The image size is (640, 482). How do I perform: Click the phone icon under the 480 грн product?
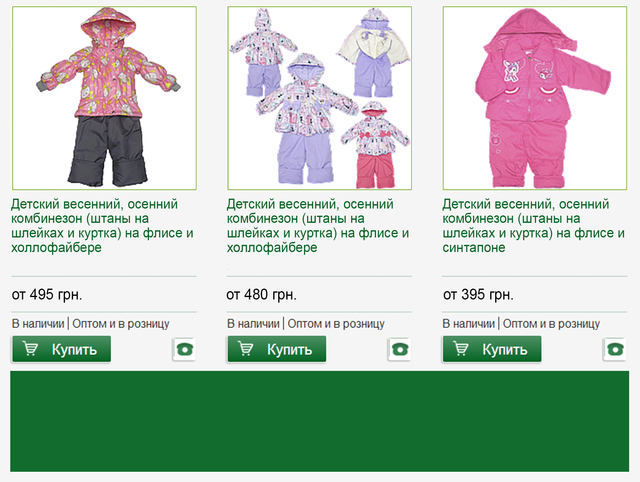[399, 349]
